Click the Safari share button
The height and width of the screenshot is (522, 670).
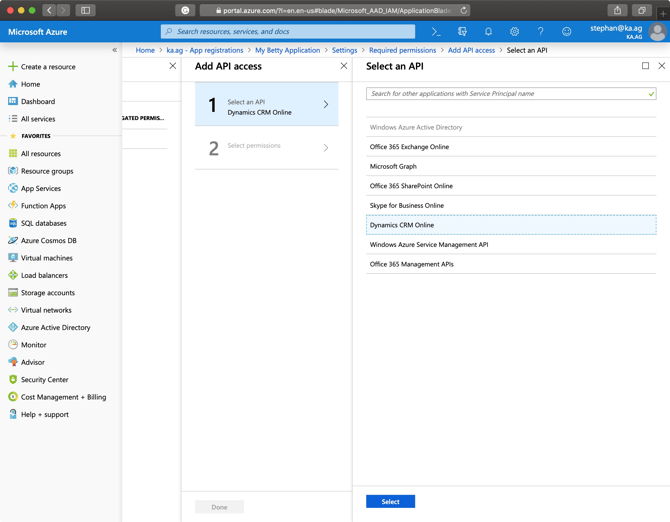tap(617, 10)
